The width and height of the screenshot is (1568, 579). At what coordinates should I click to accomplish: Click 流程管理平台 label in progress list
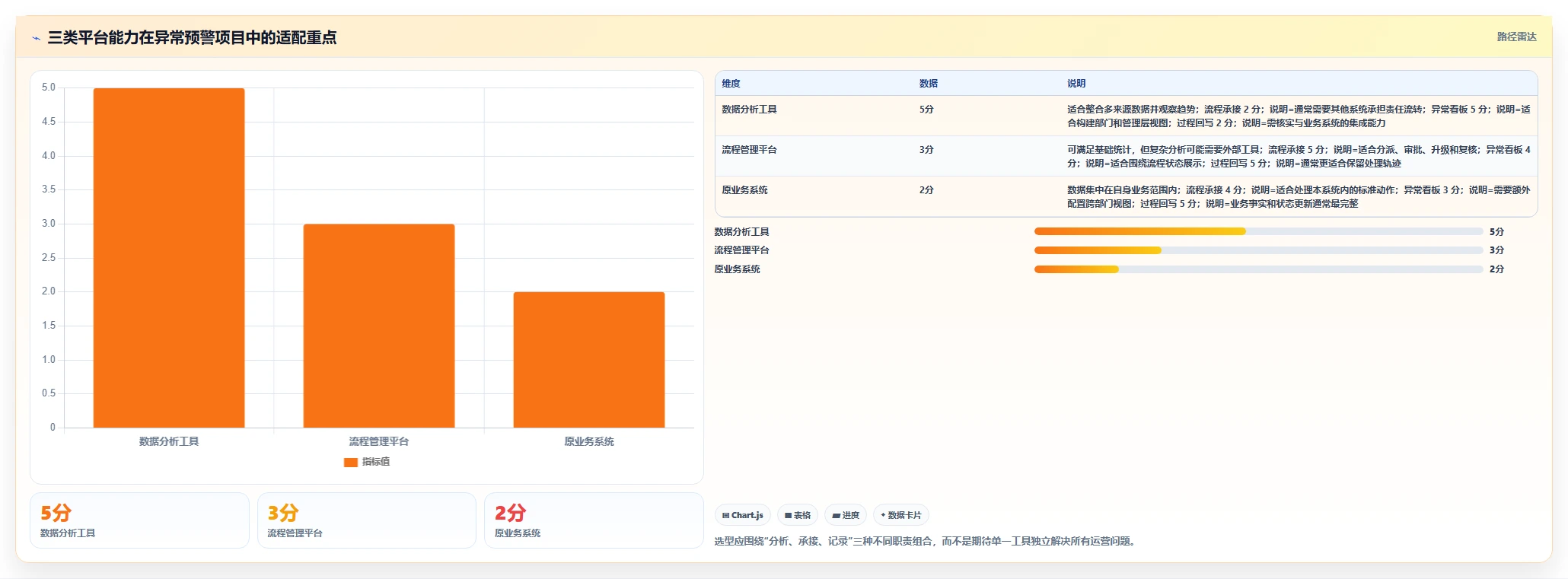coord(741,250)
